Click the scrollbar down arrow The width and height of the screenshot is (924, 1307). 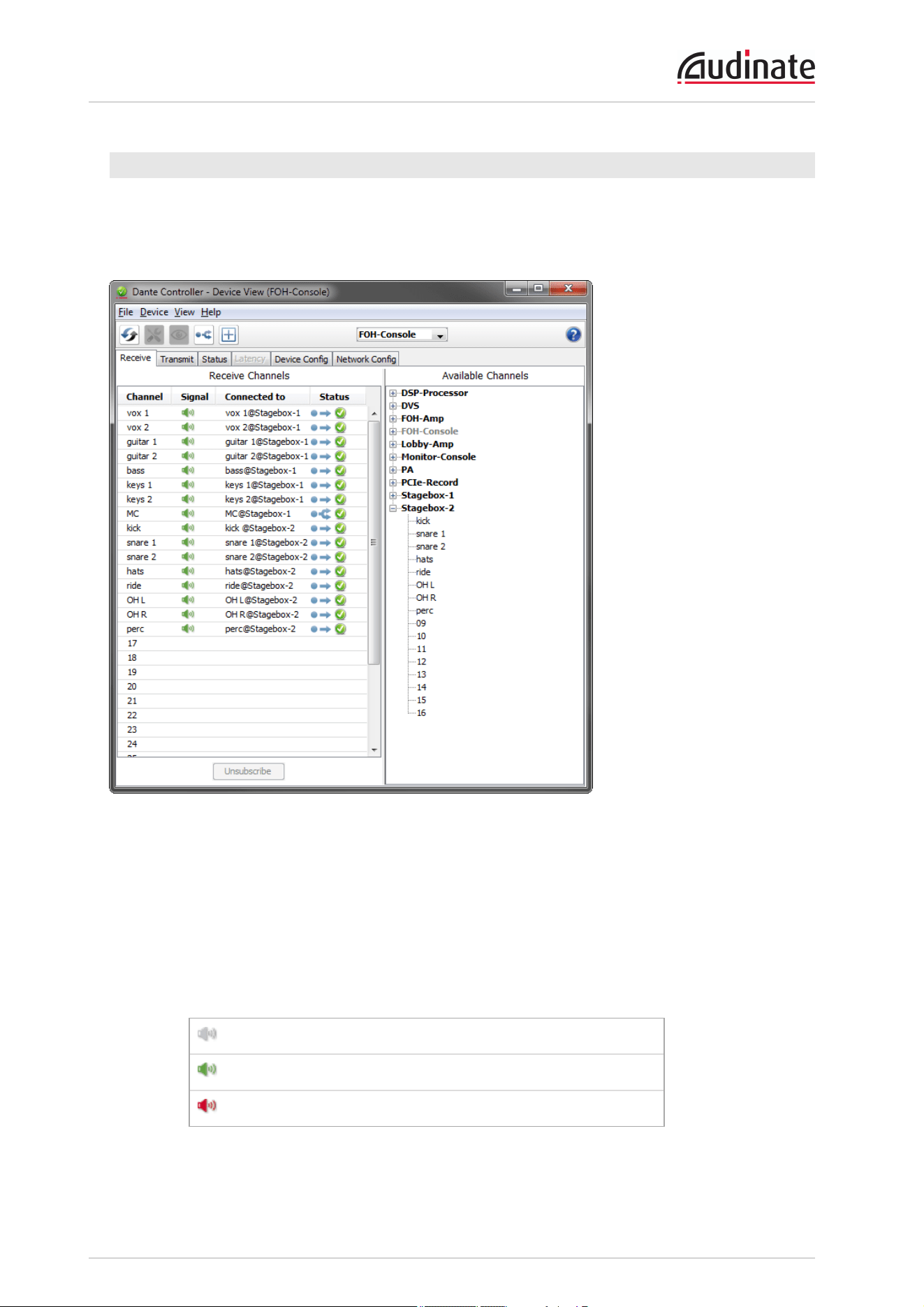[x=374, y=750]
